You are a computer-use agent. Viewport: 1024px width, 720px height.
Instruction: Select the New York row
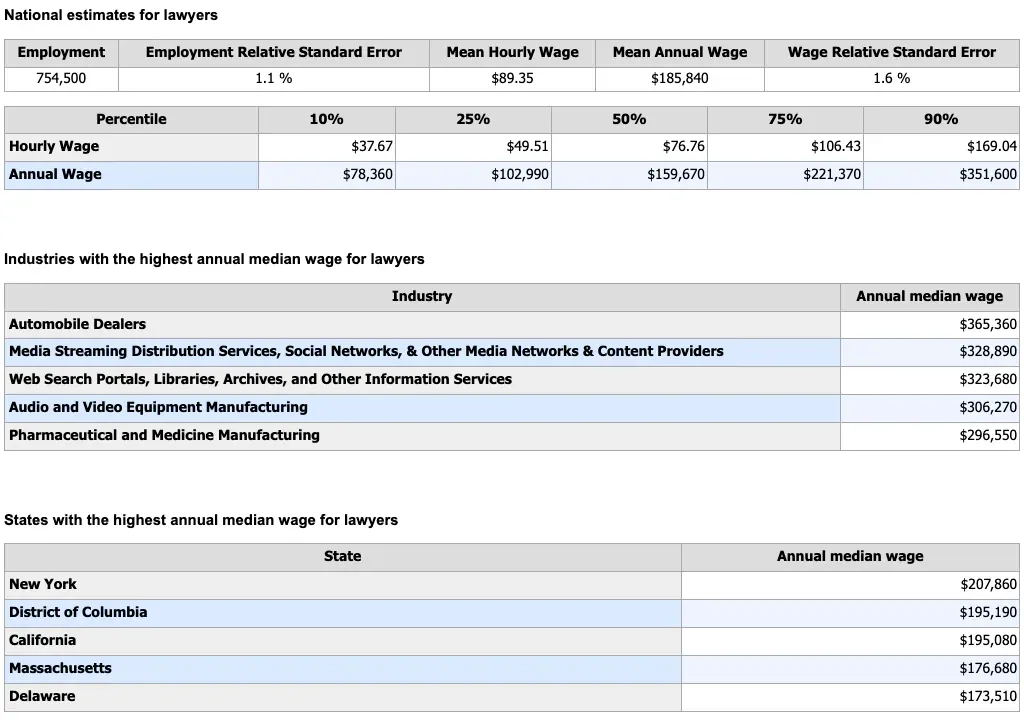(512, 585)
